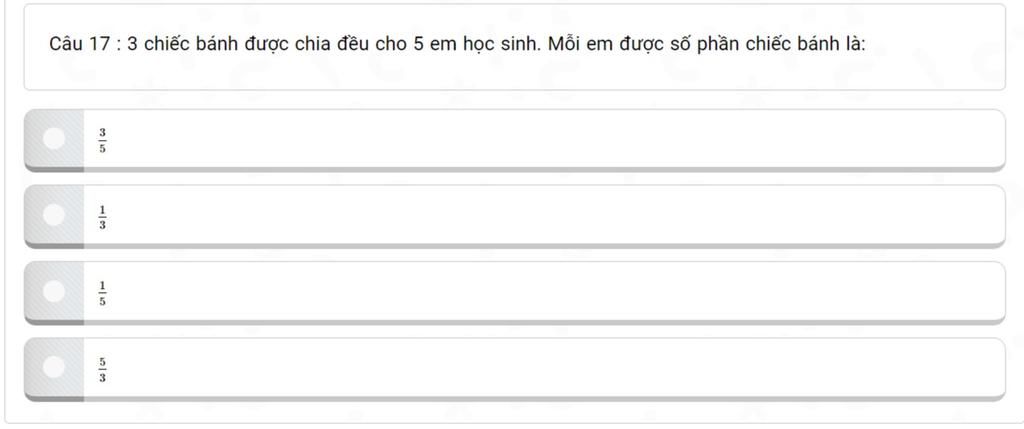Screen dimensions: 1024x429
Task: Click the fraction 3/5 label
Action: 103,140
